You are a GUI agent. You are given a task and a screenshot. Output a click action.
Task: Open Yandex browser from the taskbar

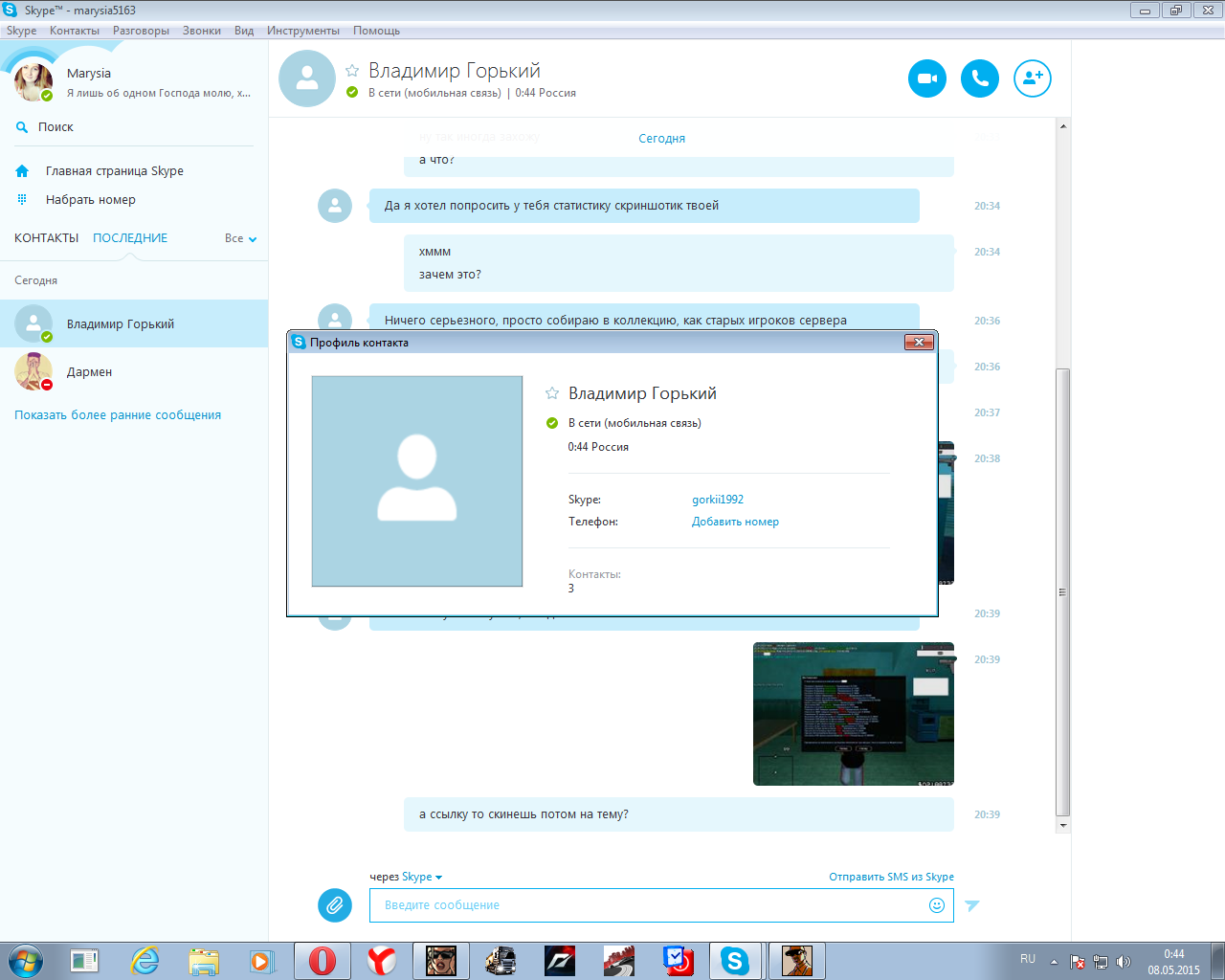point(381,961)
